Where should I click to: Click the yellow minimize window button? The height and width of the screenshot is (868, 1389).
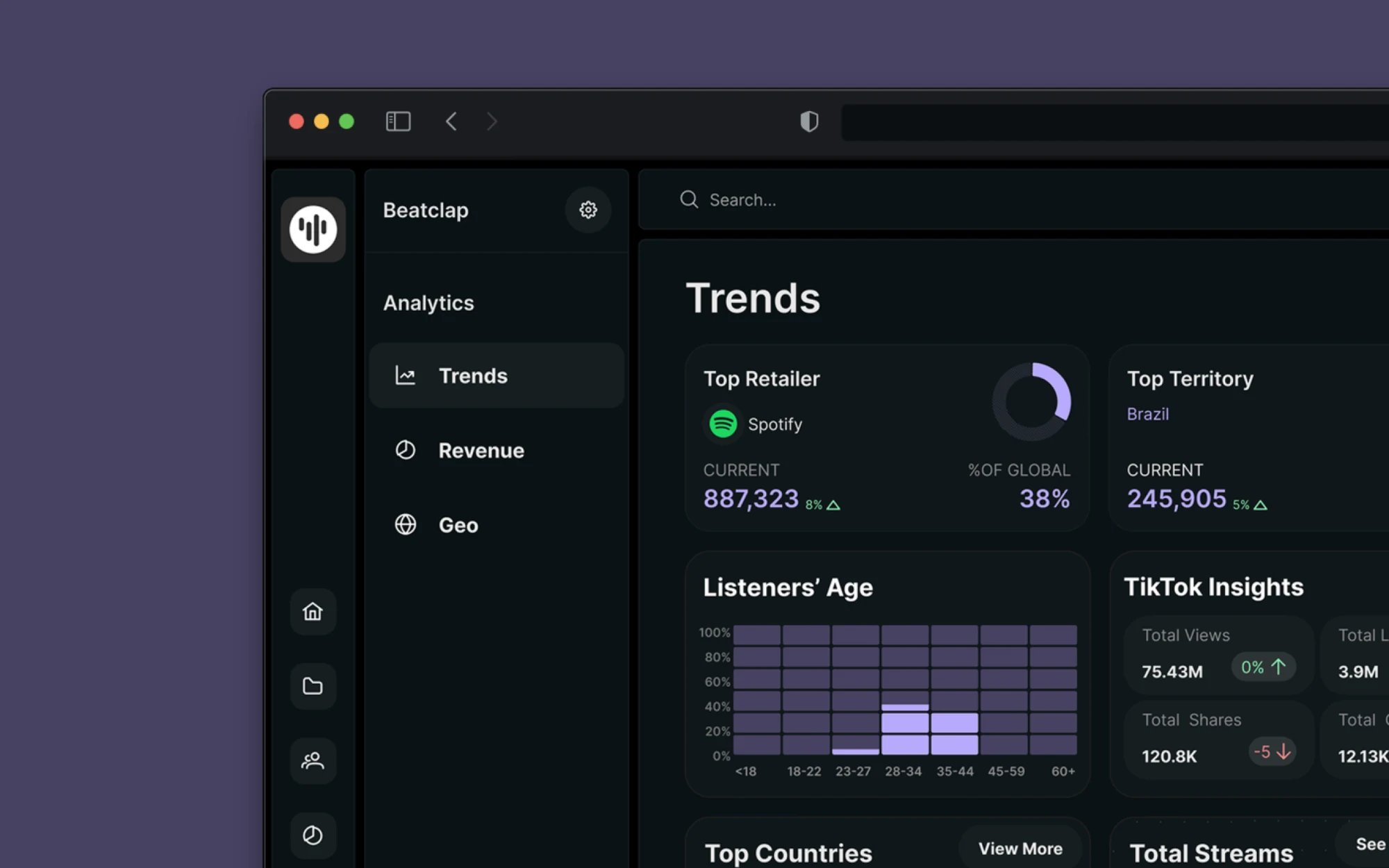coord(322,122)
